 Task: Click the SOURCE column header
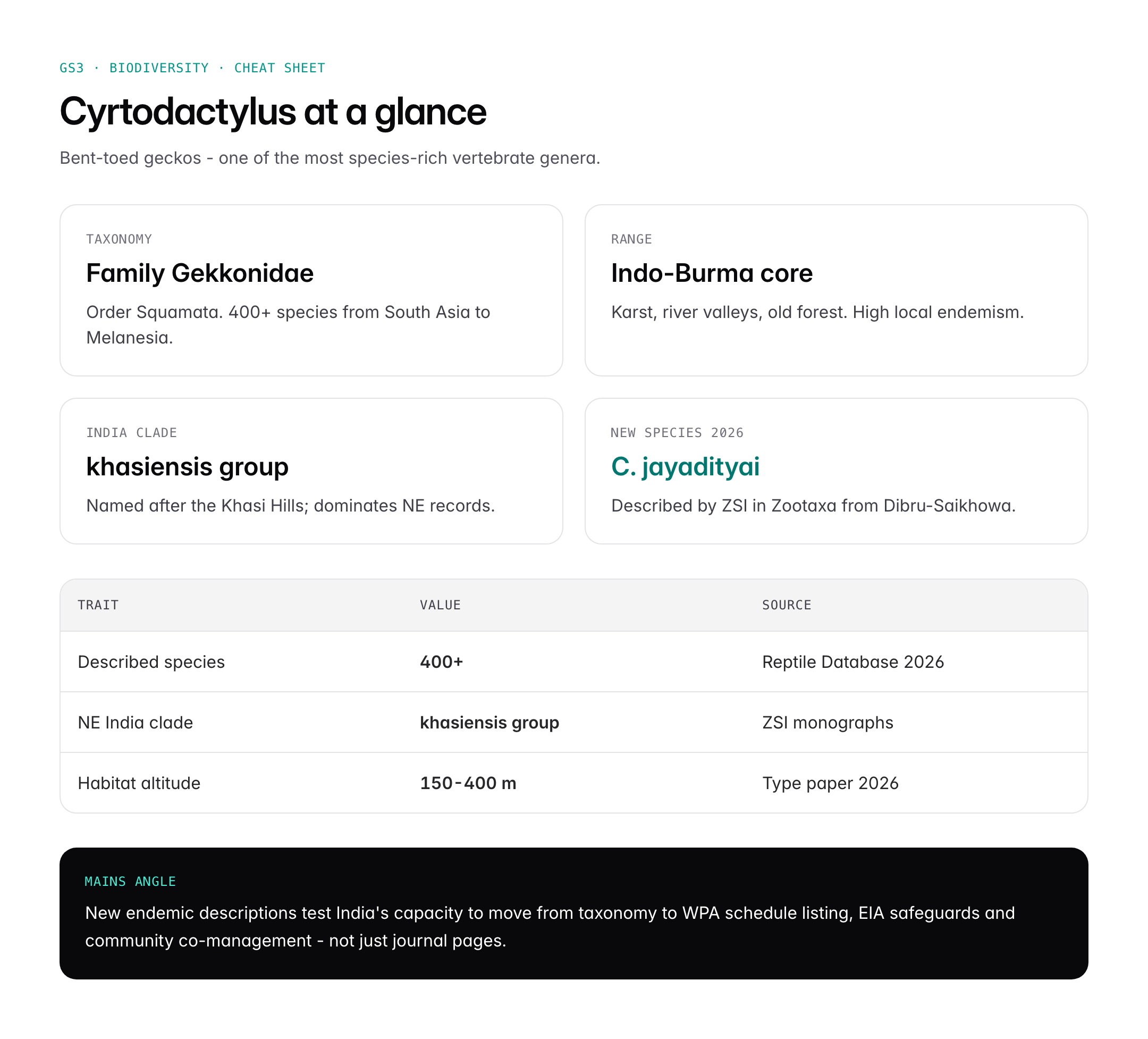pos(787,605)
